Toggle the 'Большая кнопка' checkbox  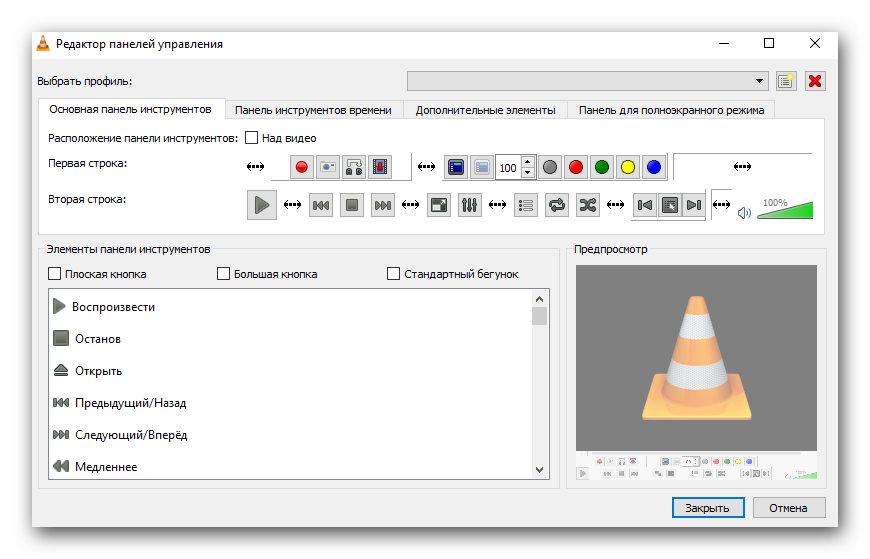223,274
